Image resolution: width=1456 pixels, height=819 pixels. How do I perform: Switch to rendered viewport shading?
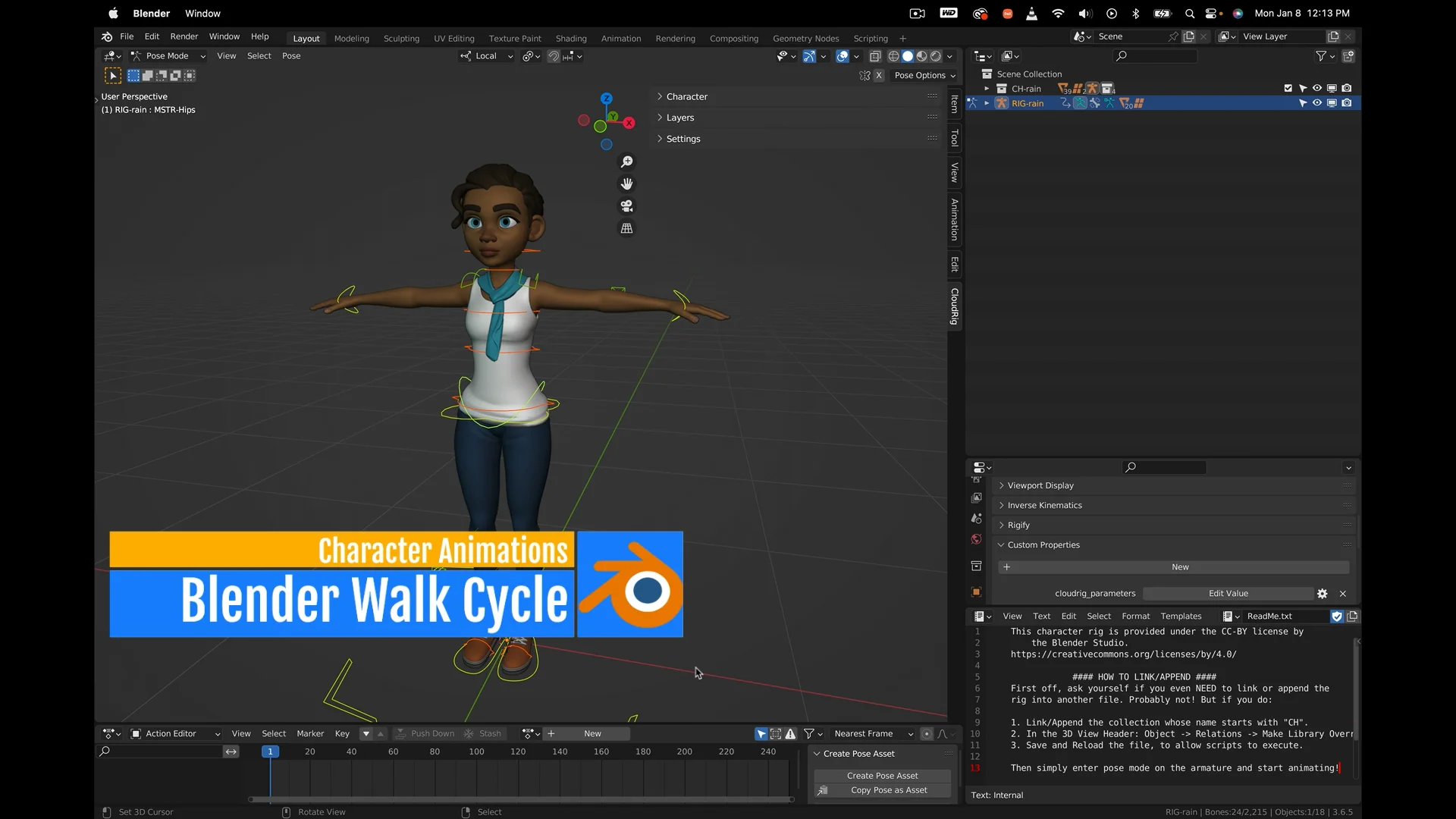(x=936, y=56)
